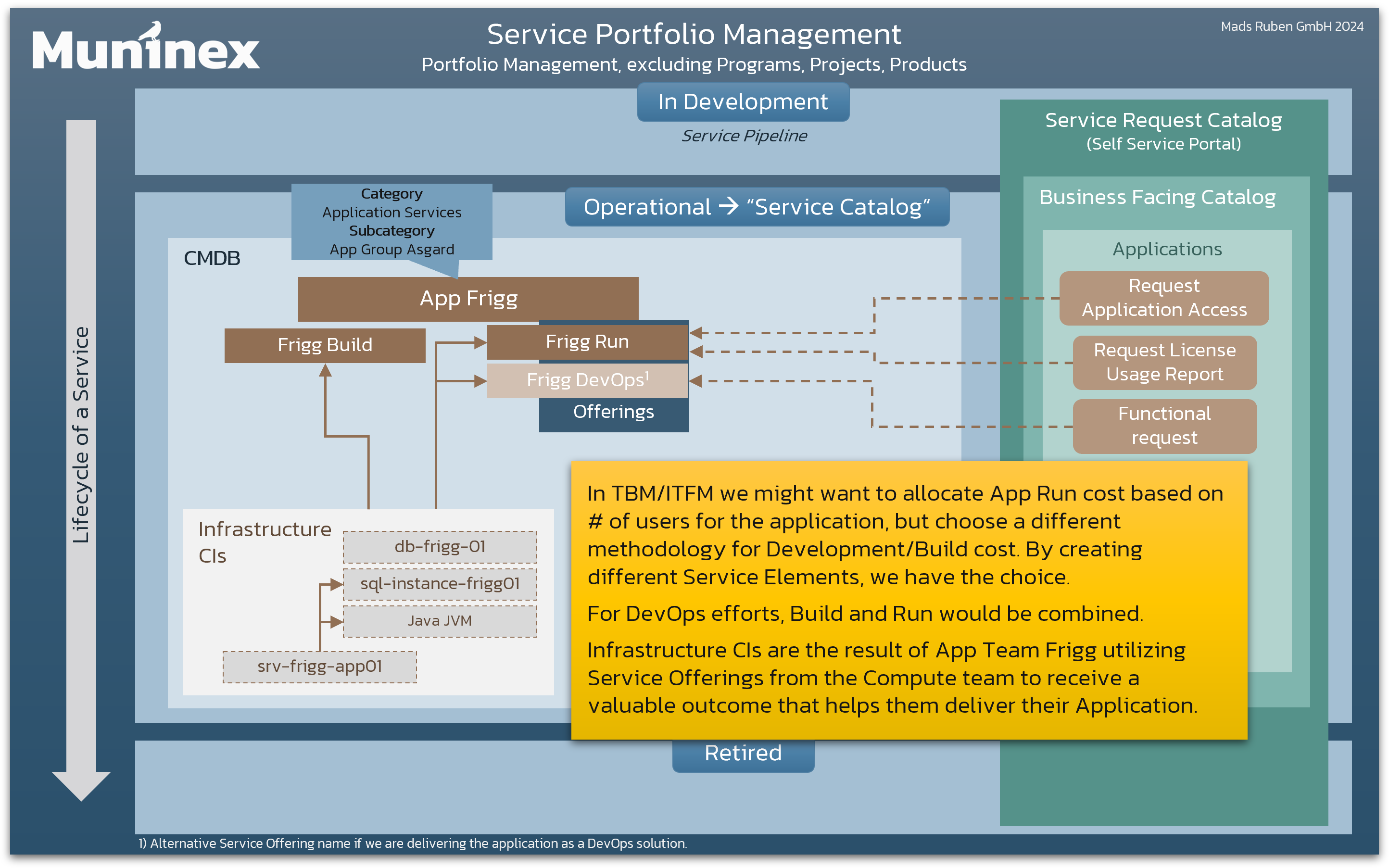
Task: Select the App Frigg box
Action: pos(468,299)
